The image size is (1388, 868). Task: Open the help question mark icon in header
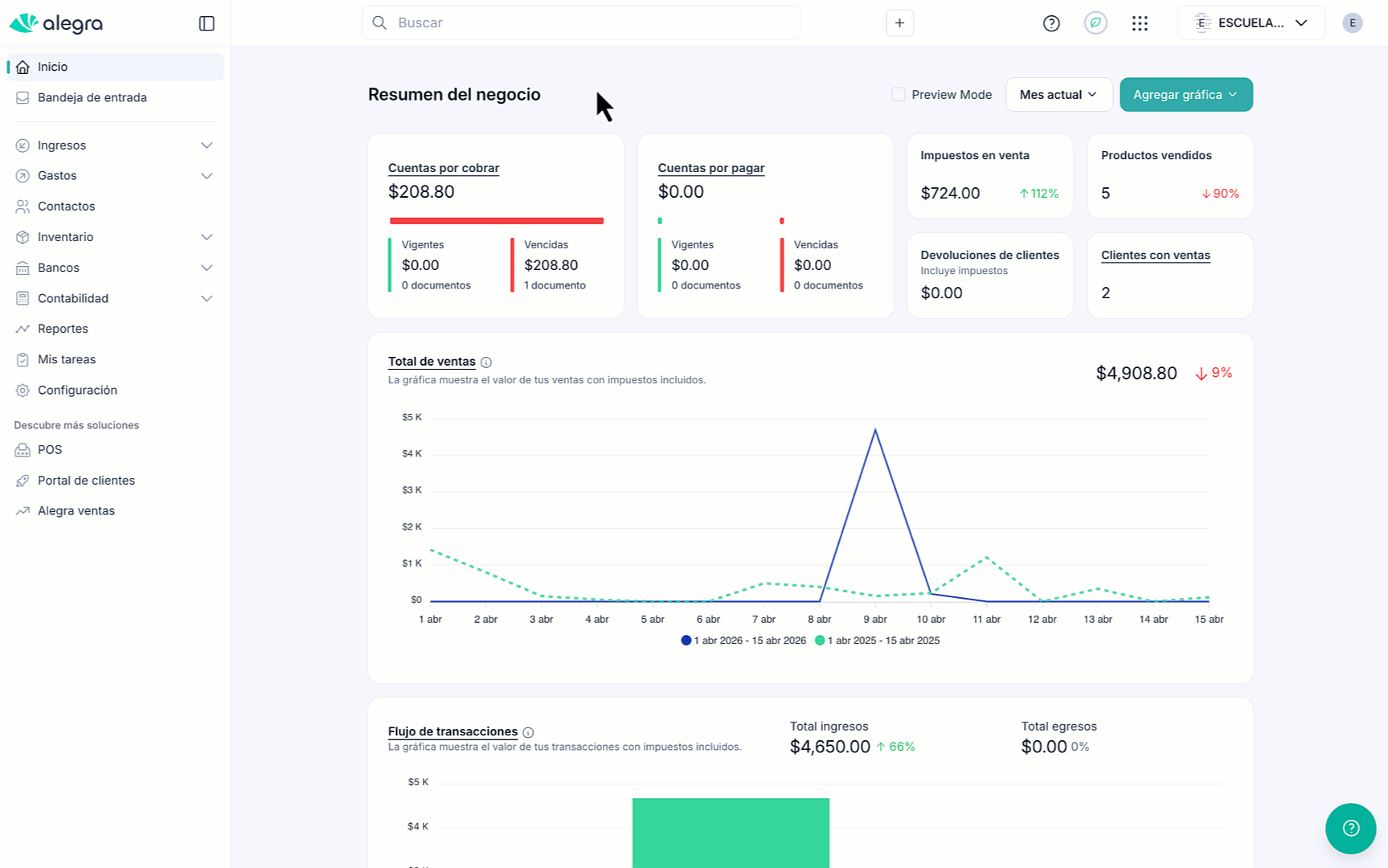pyautogui.click(x=1050, y=23)
